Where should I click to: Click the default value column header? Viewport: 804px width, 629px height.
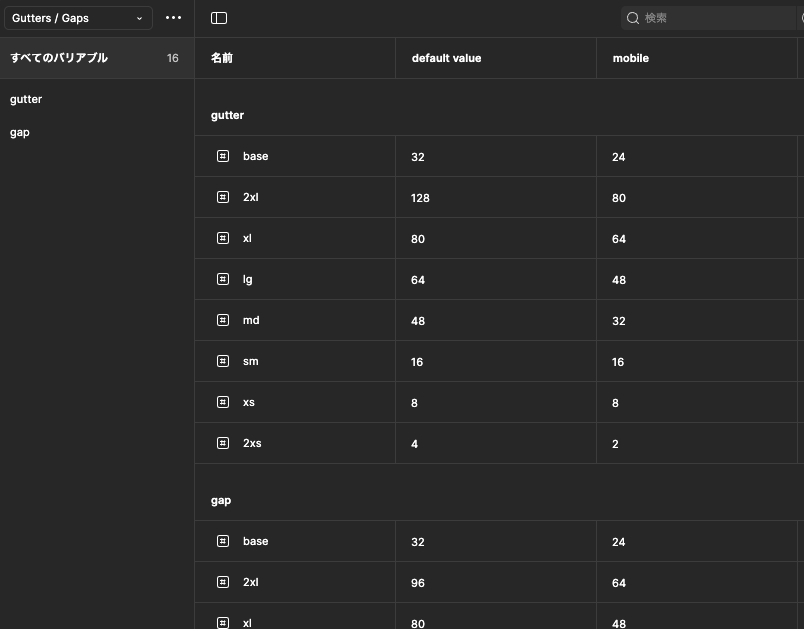447,58
